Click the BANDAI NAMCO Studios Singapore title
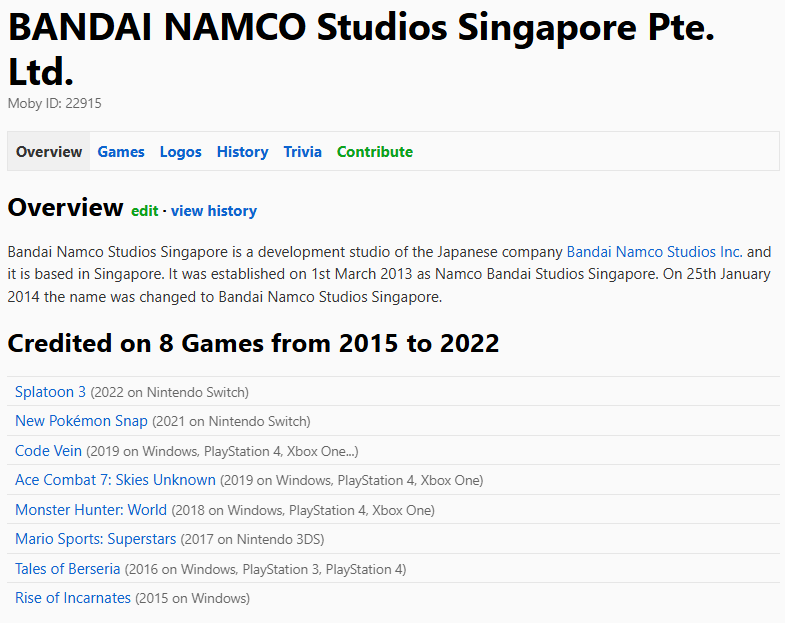Image resolution: width=785 pixels, height=623 pixels. click(361, 49)
